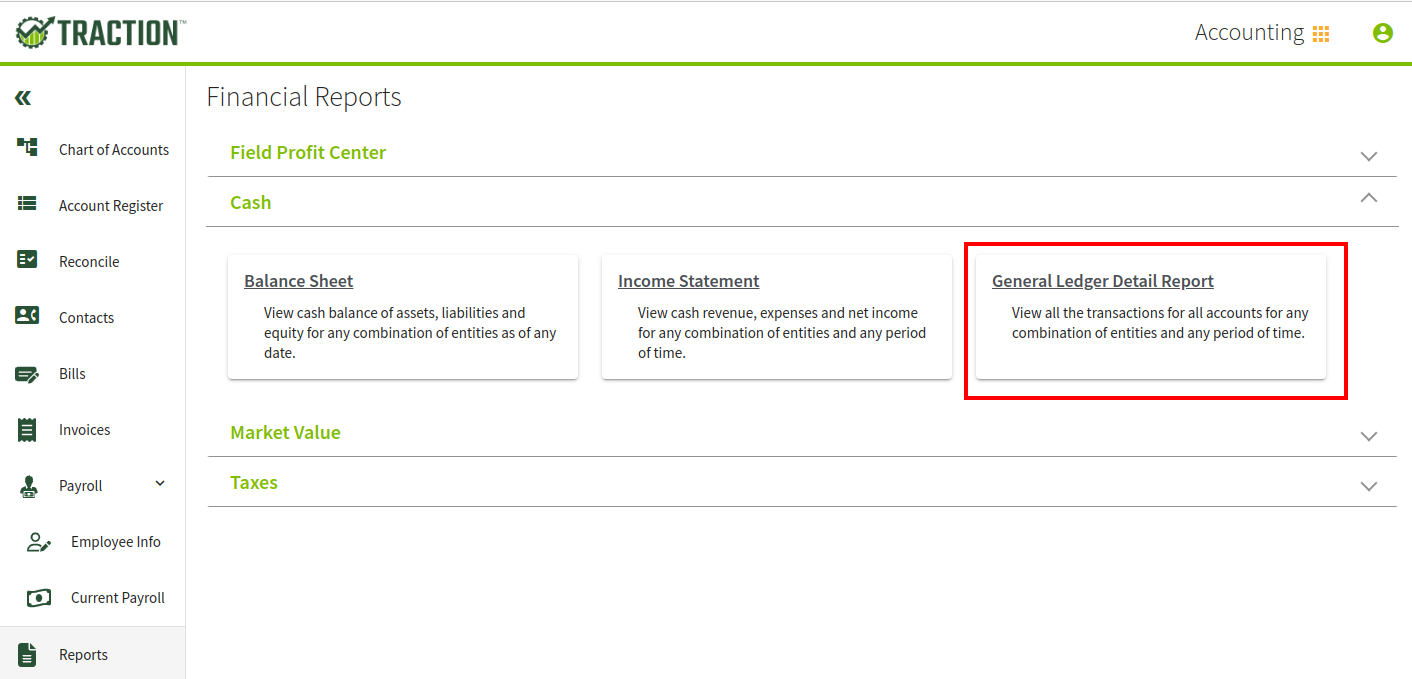Click the Traction logo

click(x=100, y=32)
